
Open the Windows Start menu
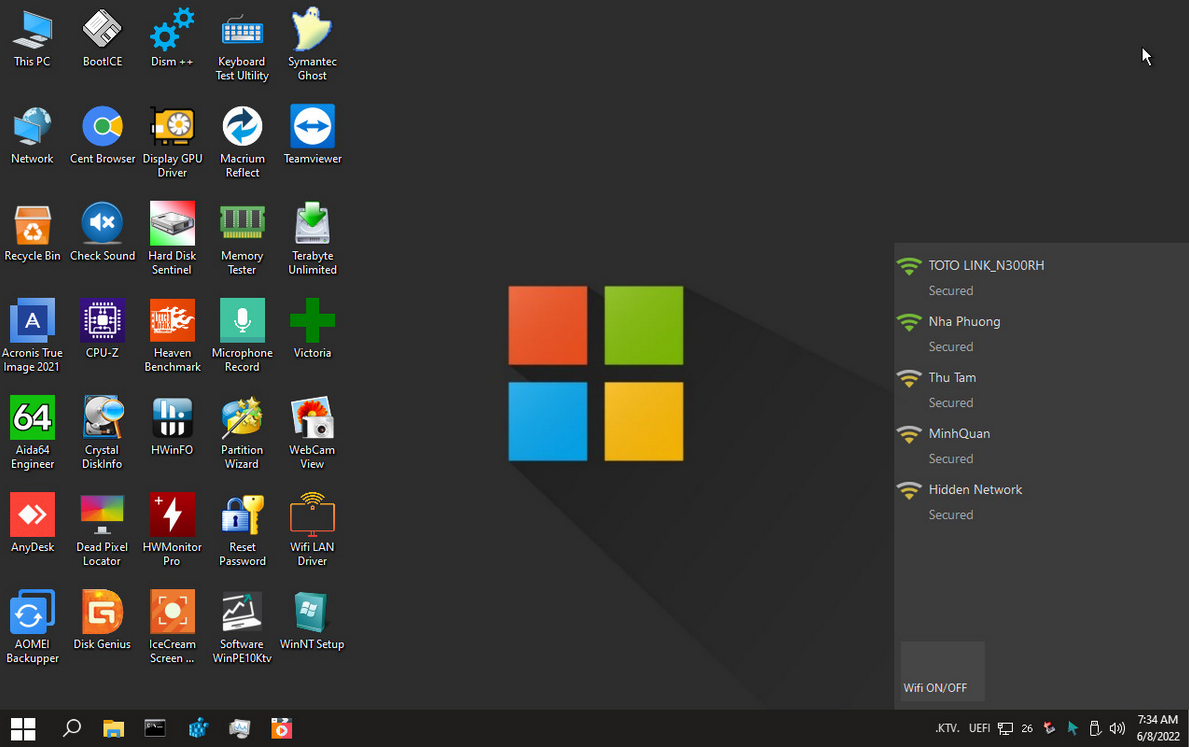coord(23,729)
